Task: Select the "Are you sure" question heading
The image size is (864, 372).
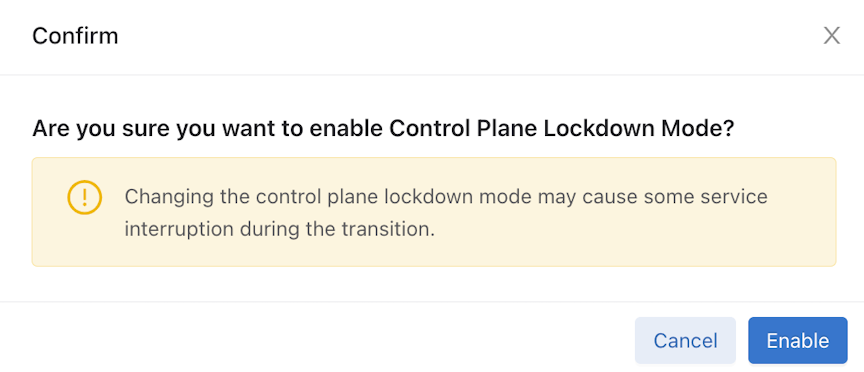Action: click(x=383, y=128)
